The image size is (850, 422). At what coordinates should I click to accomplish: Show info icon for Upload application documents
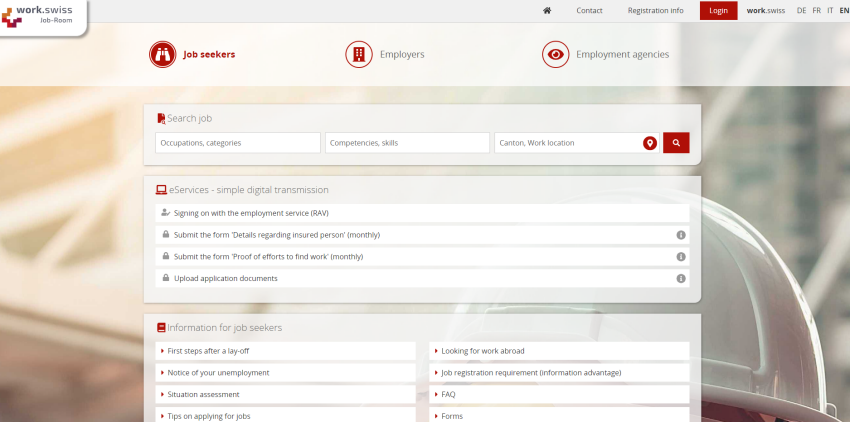[680, 279]
